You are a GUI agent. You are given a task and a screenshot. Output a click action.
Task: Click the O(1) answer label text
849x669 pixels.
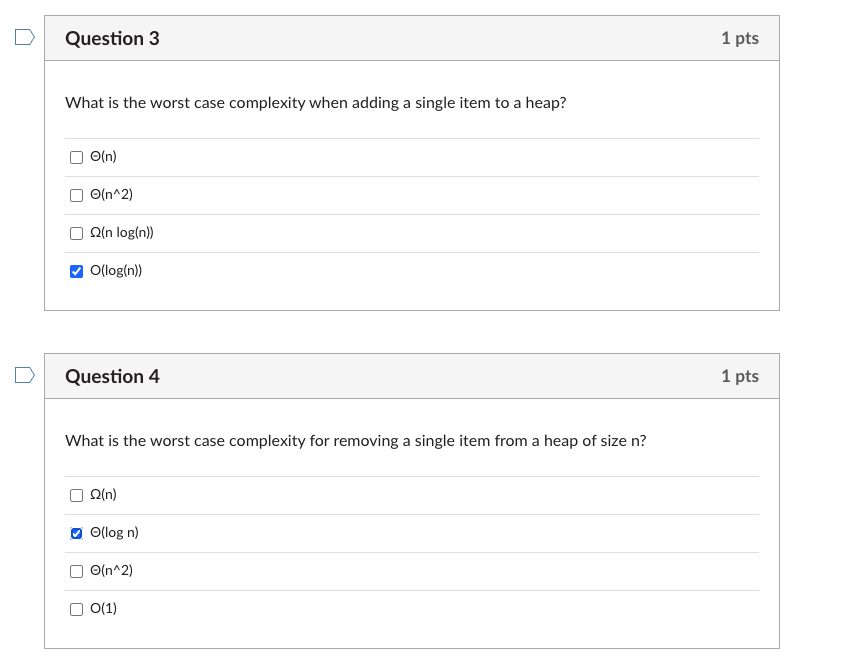click(101, 609)
